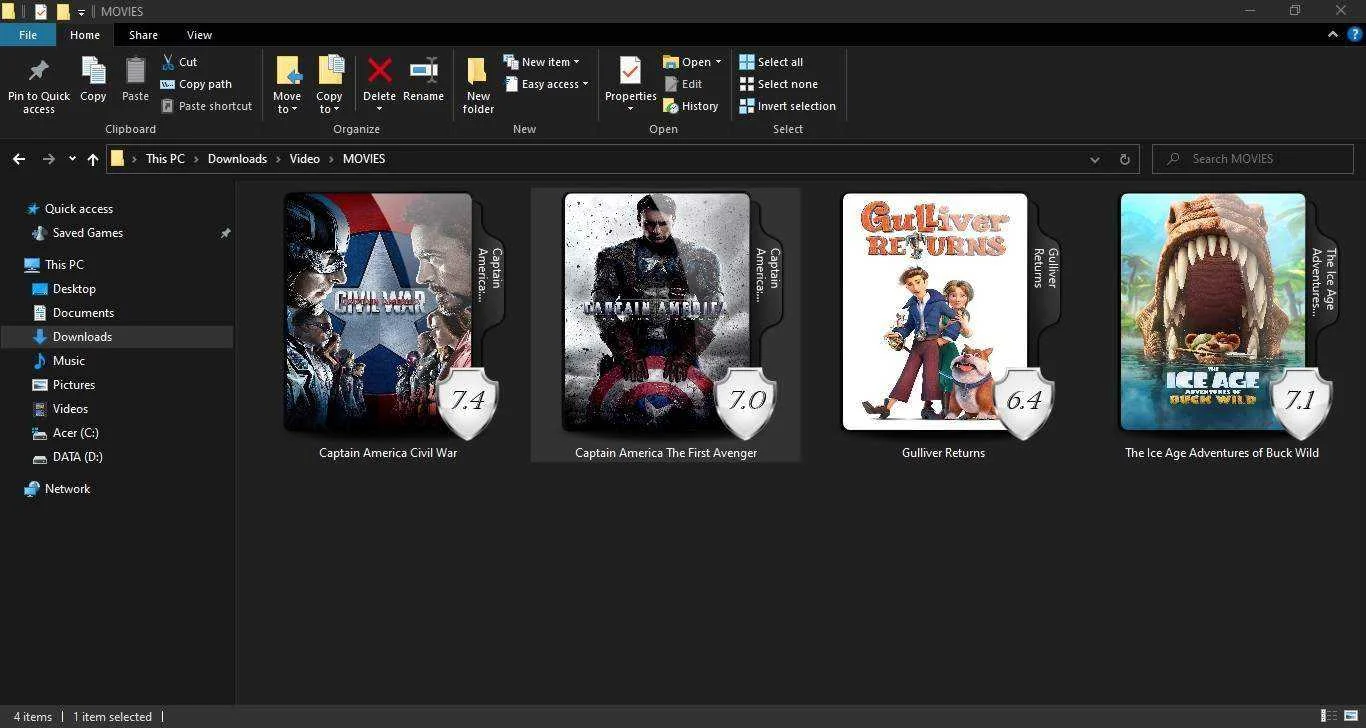
Task: Click the red Delete icon
Action: (379, 71)
